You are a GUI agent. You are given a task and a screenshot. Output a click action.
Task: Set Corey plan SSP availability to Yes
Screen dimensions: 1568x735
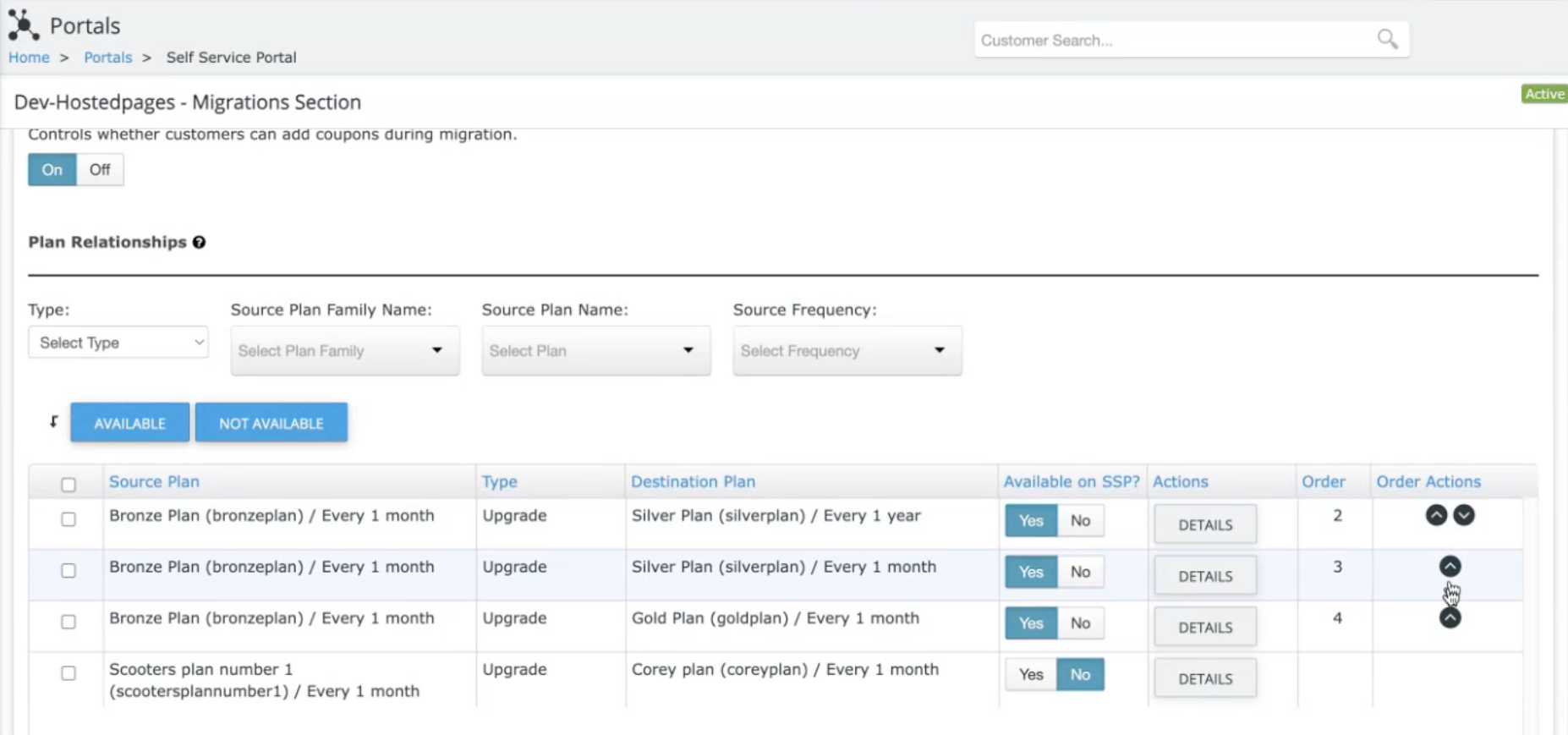click(1031, 674)
